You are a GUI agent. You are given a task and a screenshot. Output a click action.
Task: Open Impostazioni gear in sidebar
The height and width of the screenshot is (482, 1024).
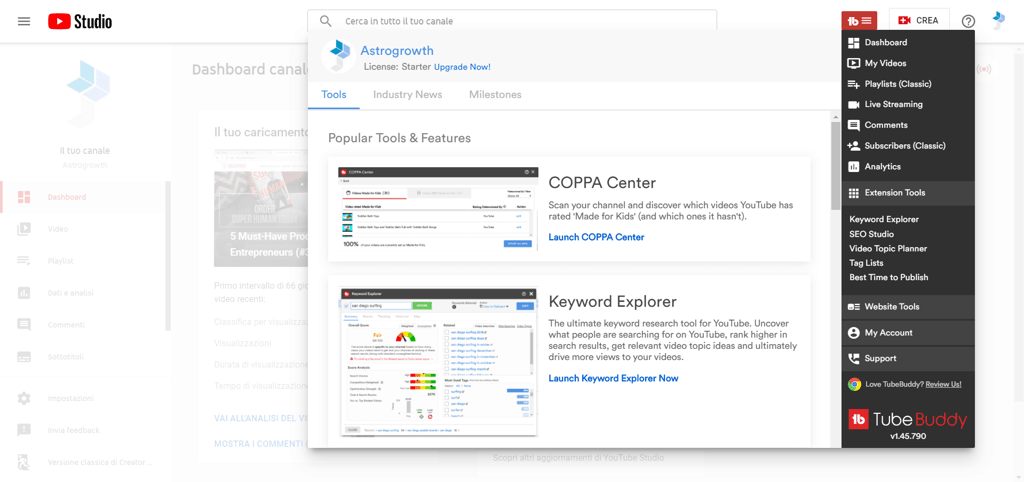(x=24, y=398)
